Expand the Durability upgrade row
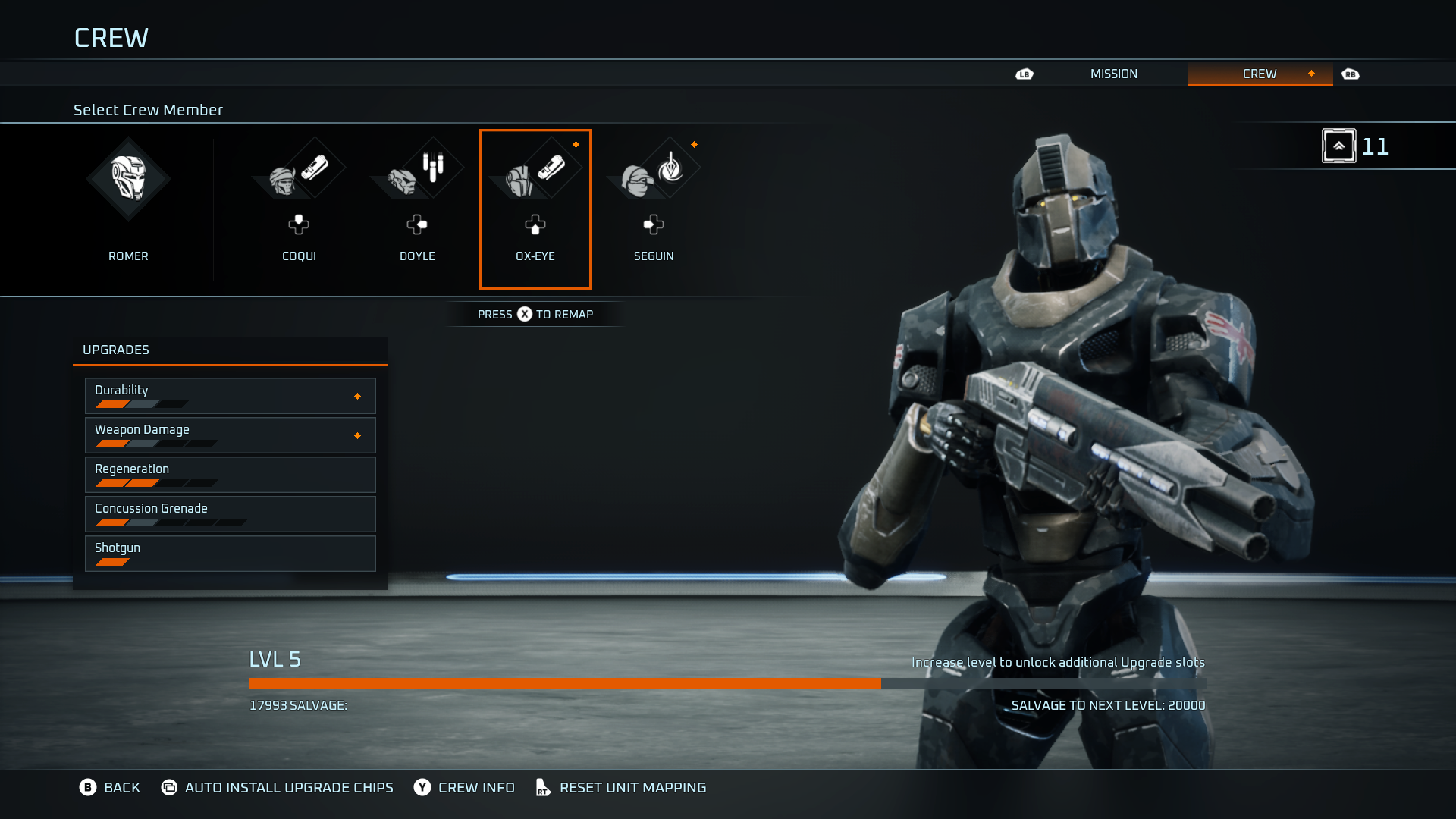1456x819 pixels. [x=230, y=395]
